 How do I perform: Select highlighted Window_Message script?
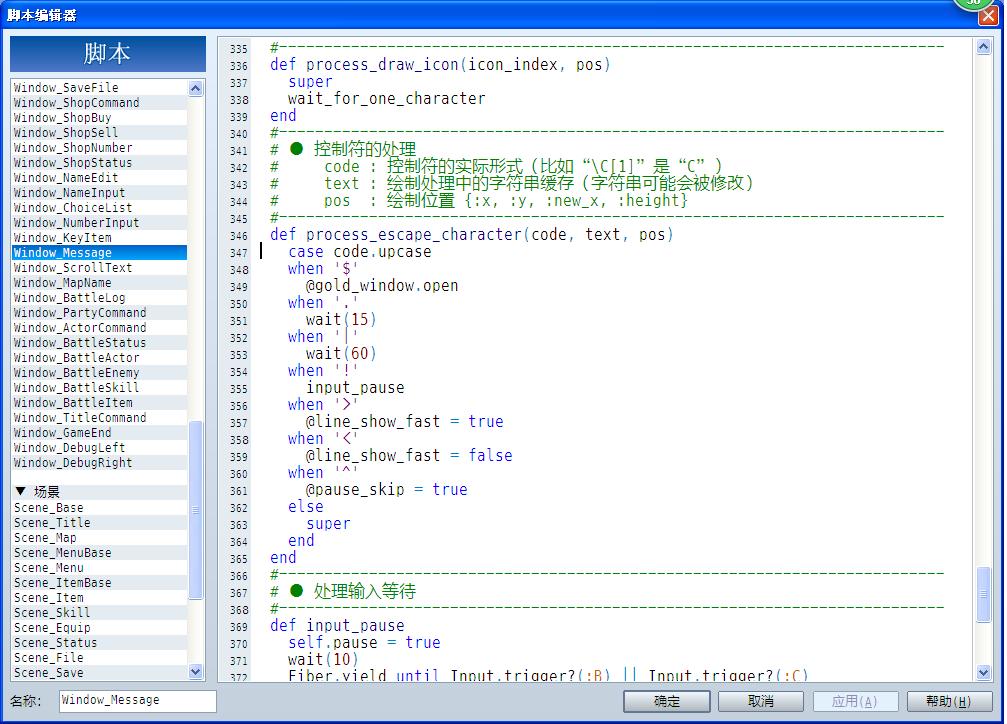click(100, 252)
